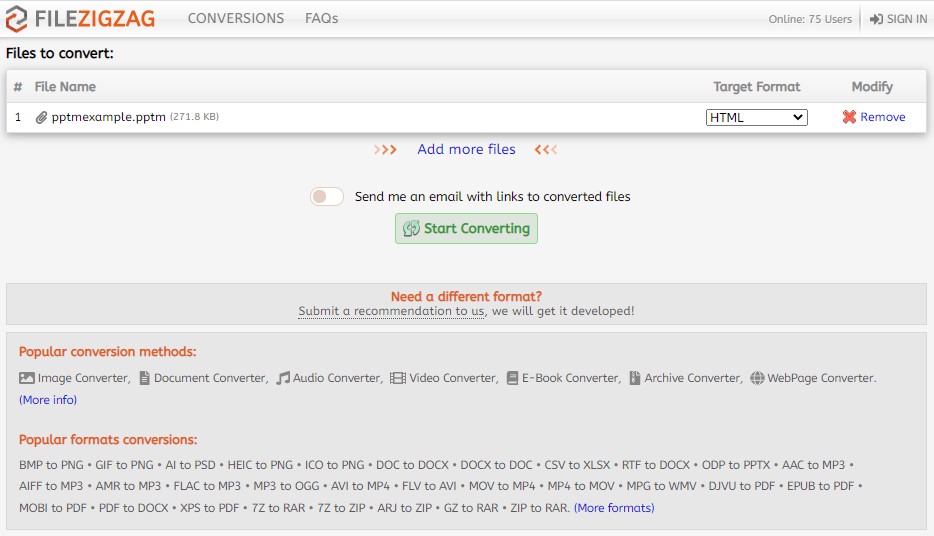
Task: Select RTF to DOCX conversion
Action: click(656, 465)
